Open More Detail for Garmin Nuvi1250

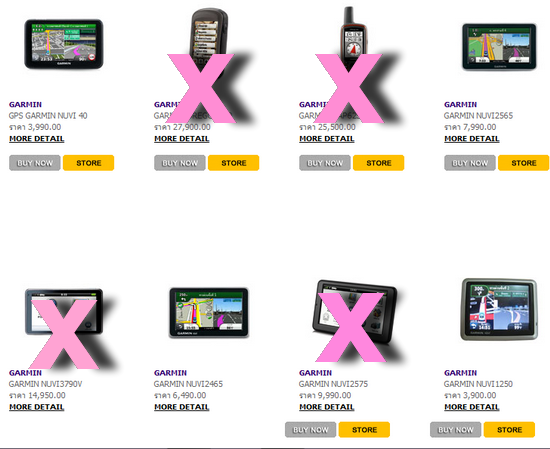click(472, 407)
